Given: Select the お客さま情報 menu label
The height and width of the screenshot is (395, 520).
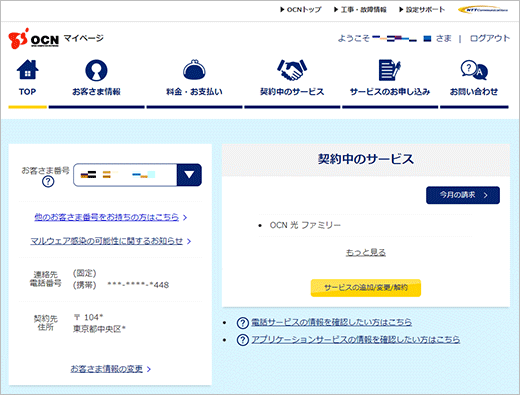Looking at the screenshot, I should click(96, 92).
